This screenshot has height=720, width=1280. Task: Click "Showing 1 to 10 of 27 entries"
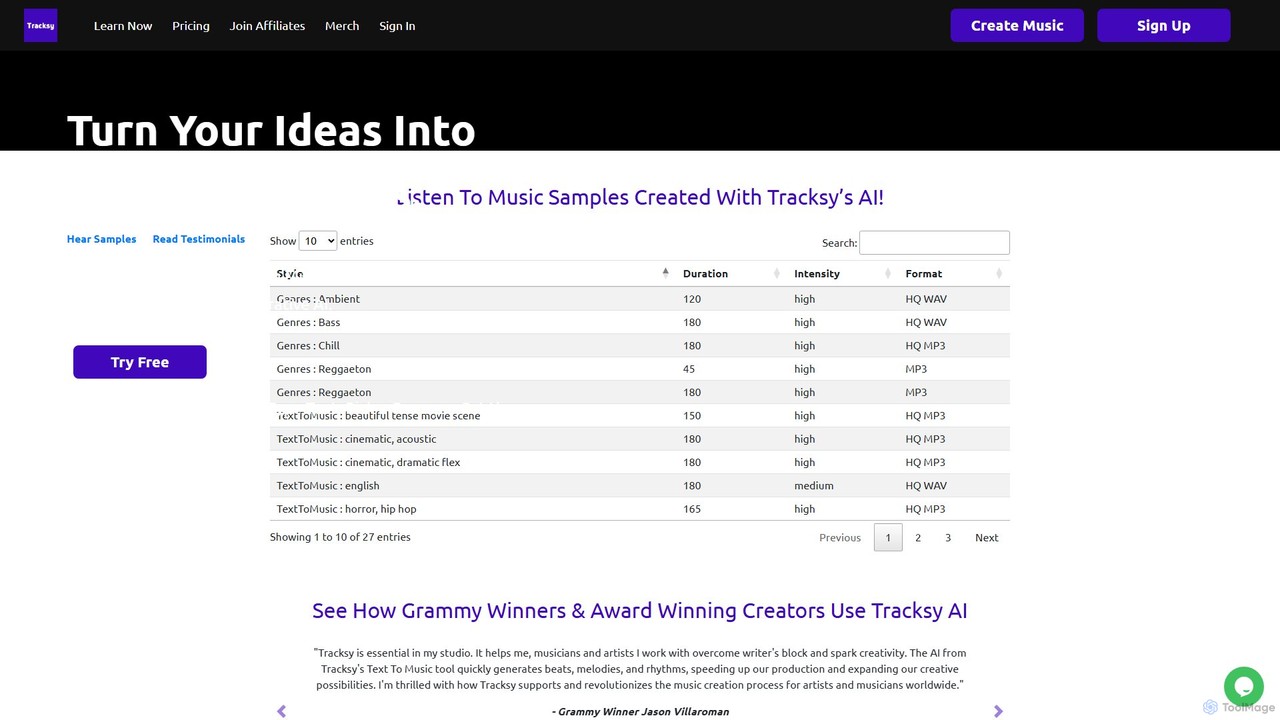tap(340, 537)
